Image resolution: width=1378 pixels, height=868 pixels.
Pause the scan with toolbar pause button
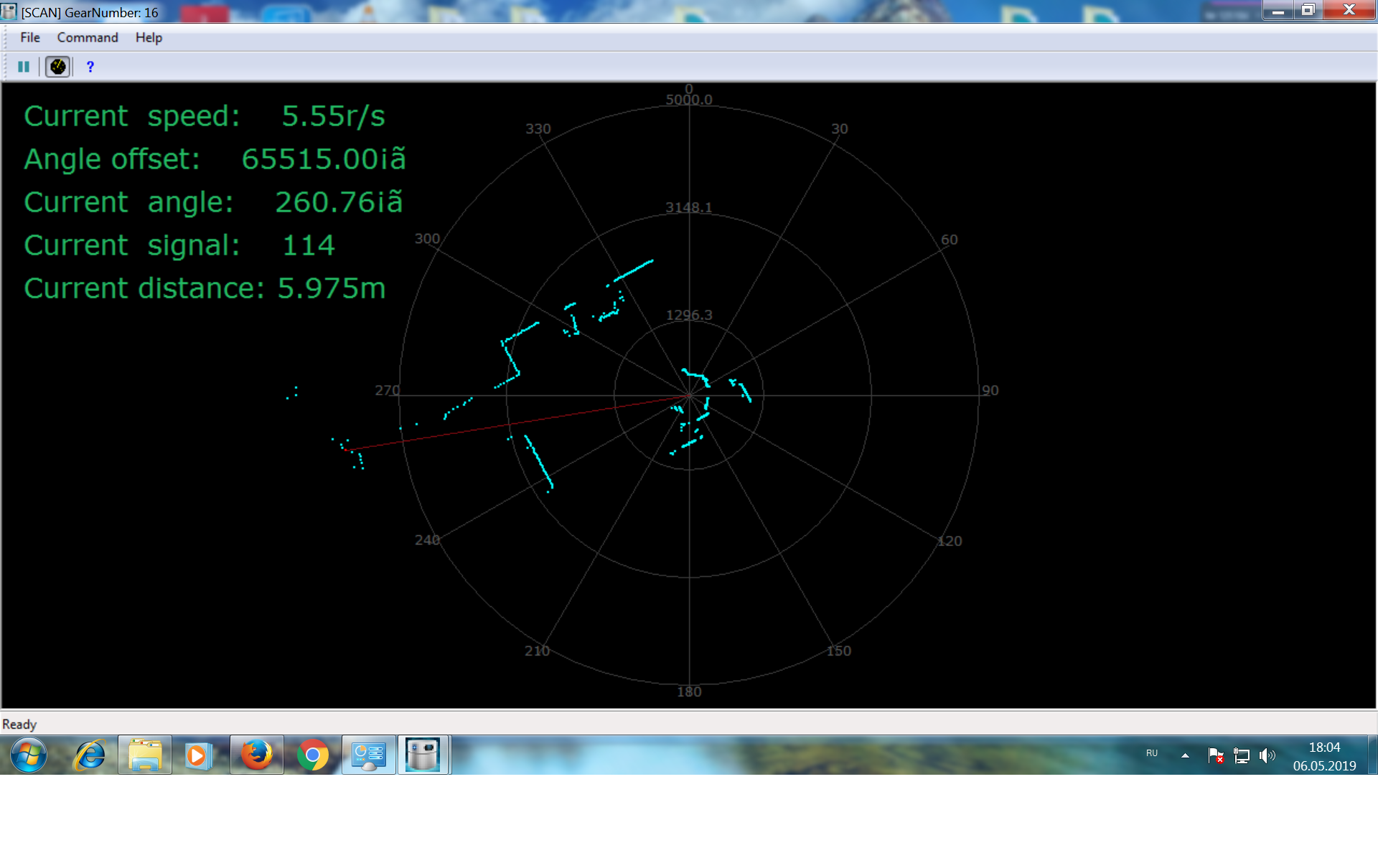click(24, 67)
